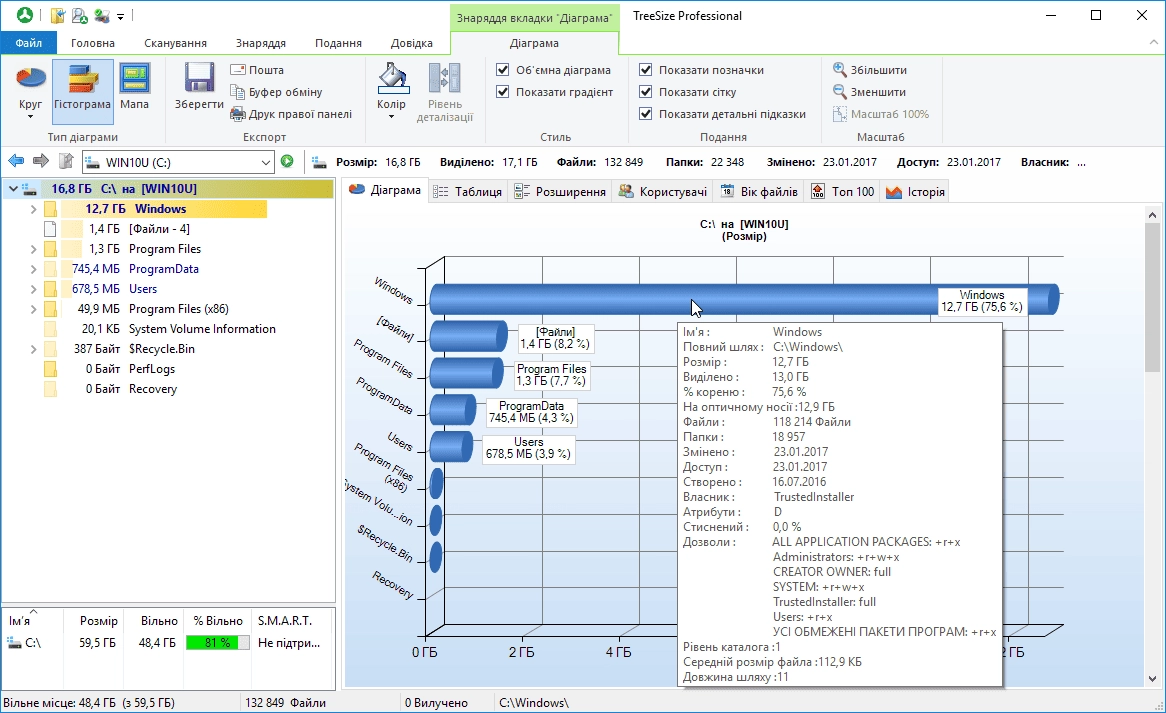Screen dimensions: 1166x713
Task: Expand the Users folder node
Action: pyautogui.click(x=33, y=289)
